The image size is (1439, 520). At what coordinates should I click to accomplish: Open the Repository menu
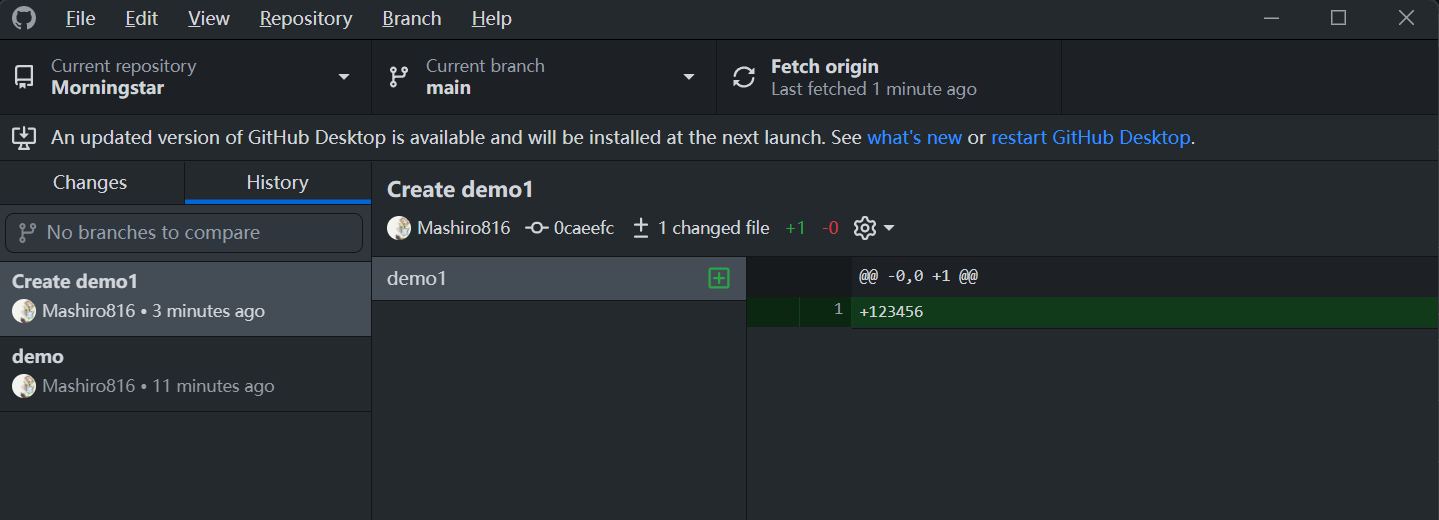(305, 18)
